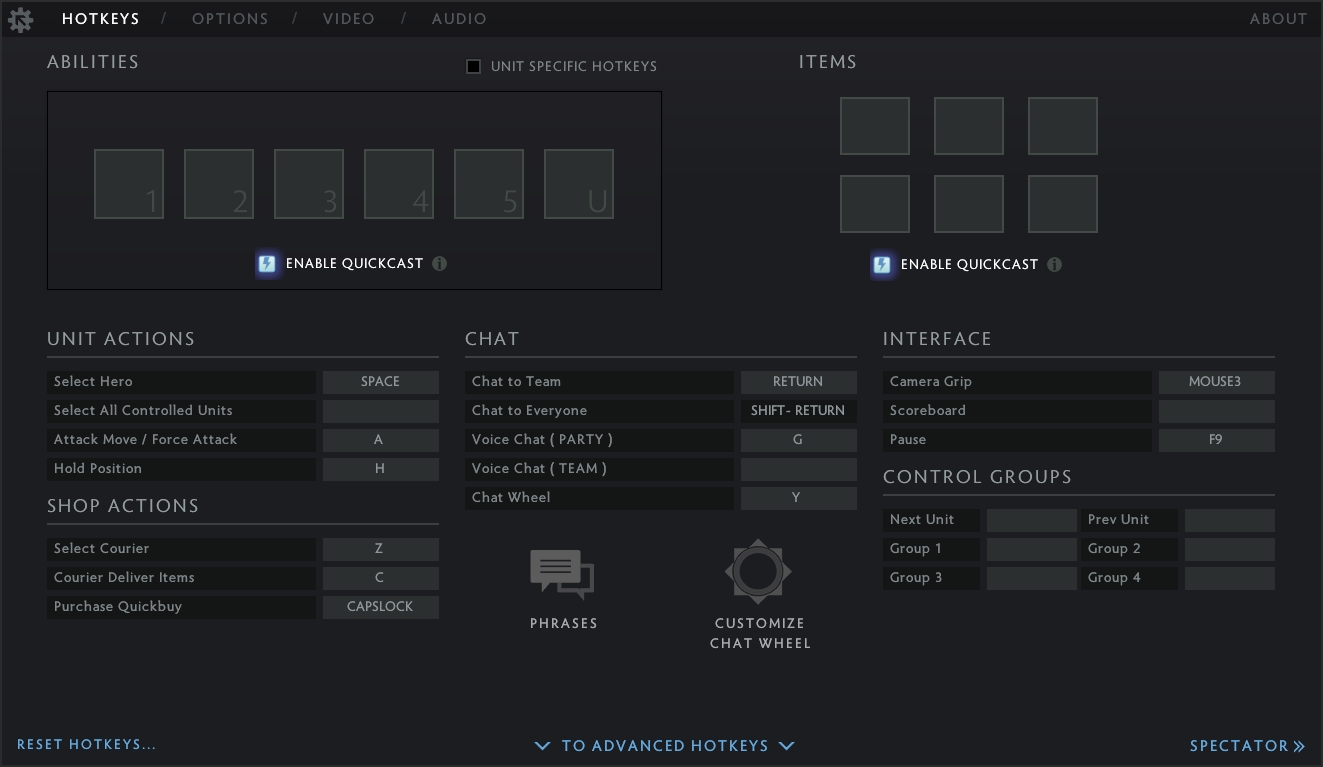Open the Audio tab
The height and width of the screenshot is (767, 1323).
[x=459, y=19]
